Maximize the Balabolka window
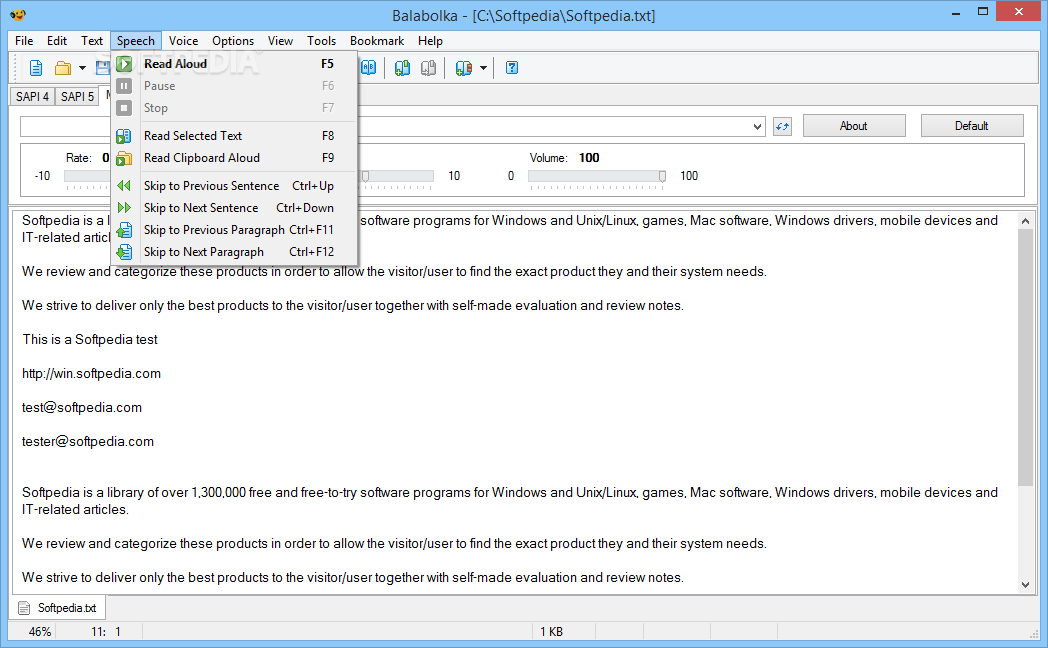The height and width of the screenshot is (648, 1048). (x=982, y=11)
